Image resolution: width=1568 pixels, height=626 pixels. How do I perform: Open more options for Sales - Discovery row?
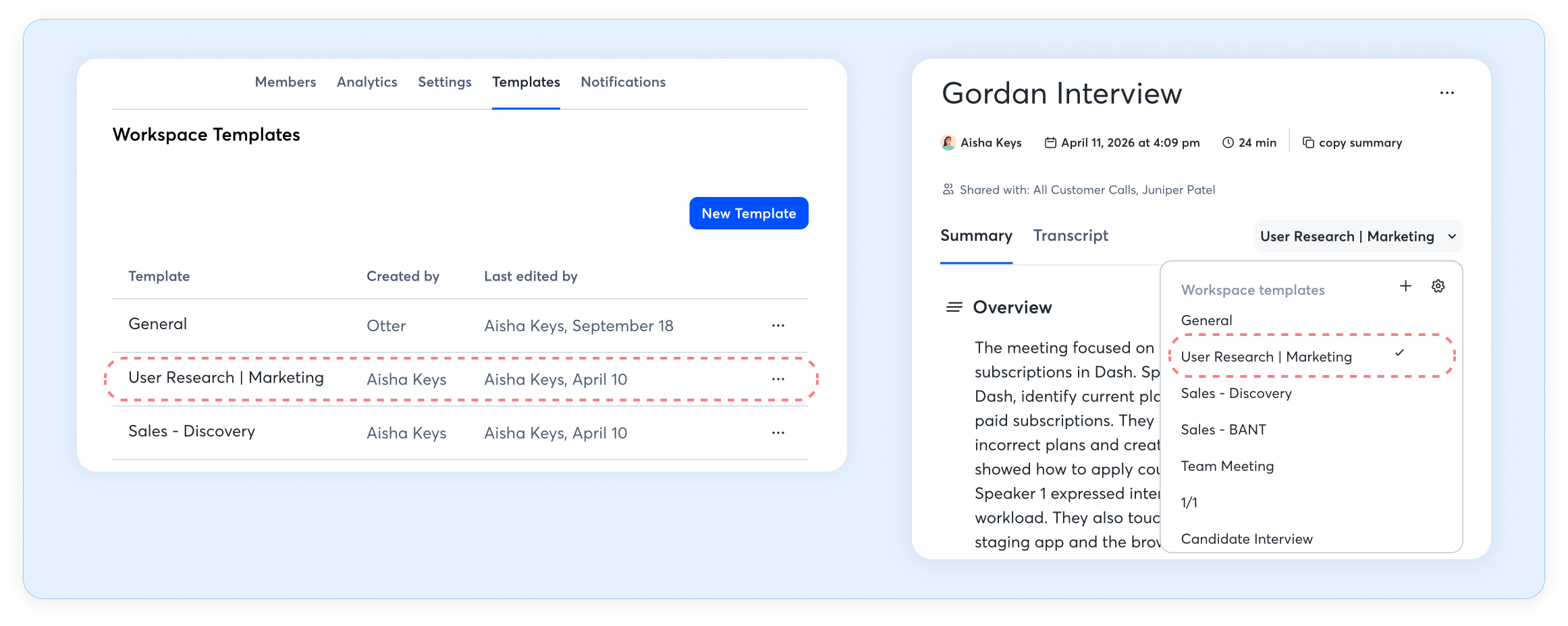coord(778,433)
